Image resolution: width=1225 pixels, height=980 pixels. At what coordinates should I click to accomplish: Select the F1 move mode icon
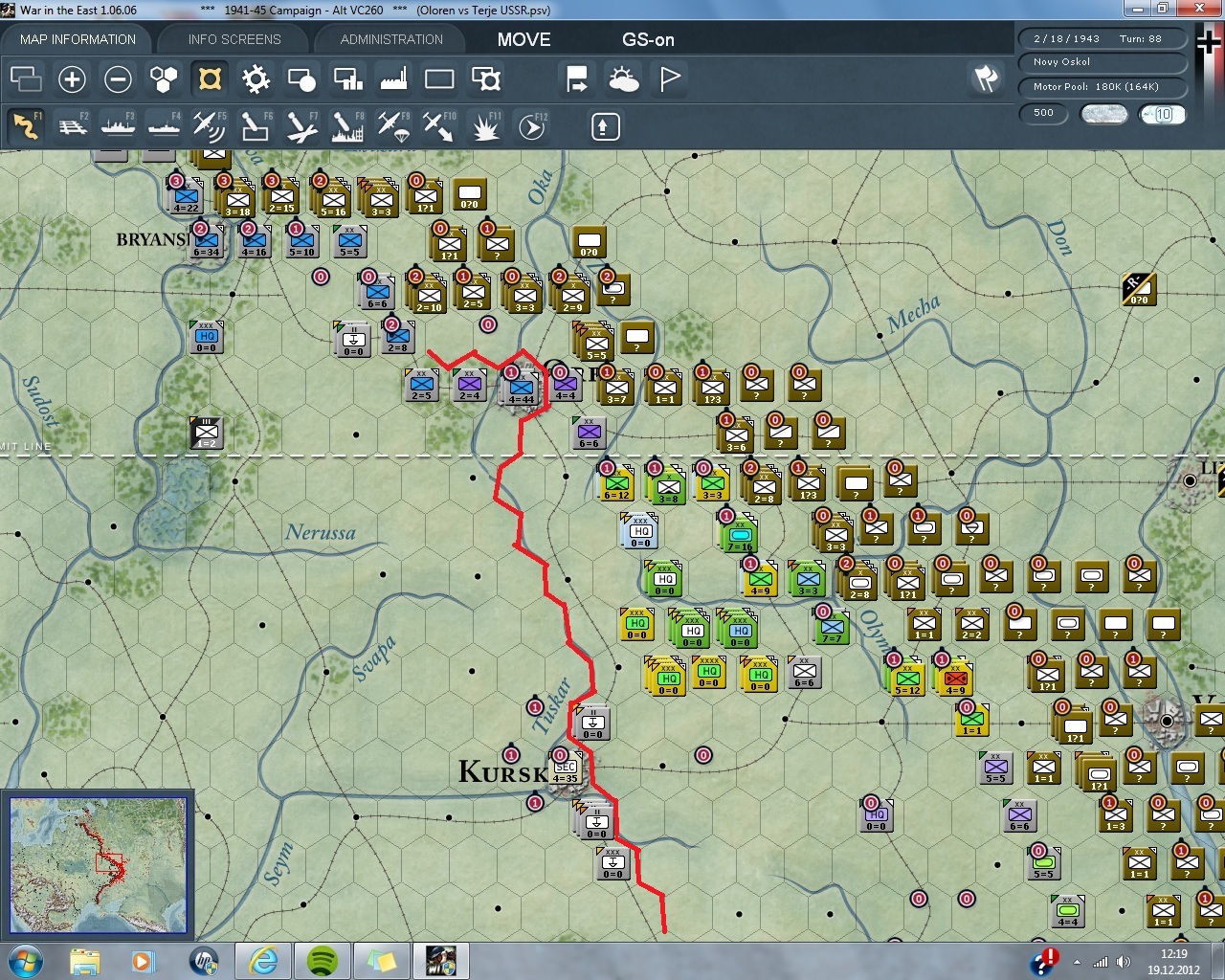26,126
